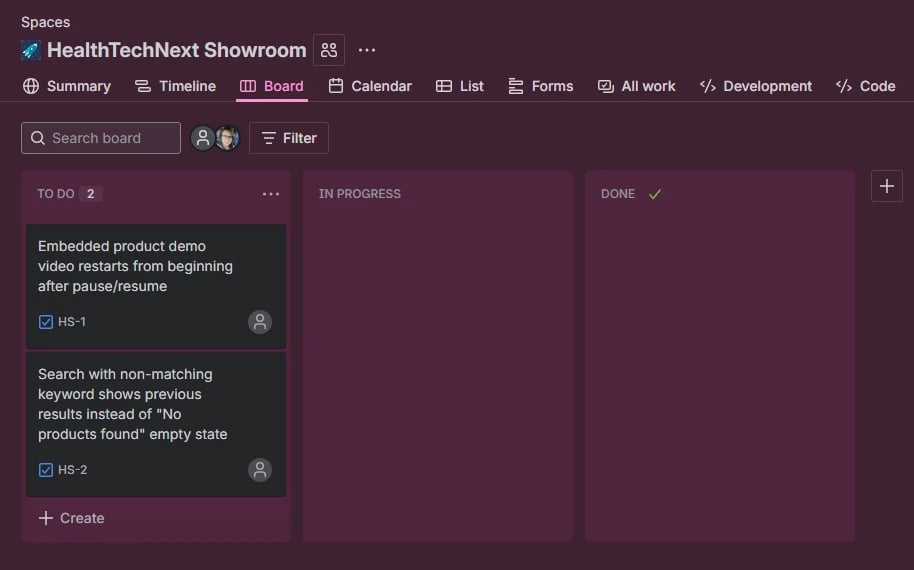The height and width of the screenshot is (570, 914).
Task: Open the team members icon button
Action: click(x=329, y=50)
